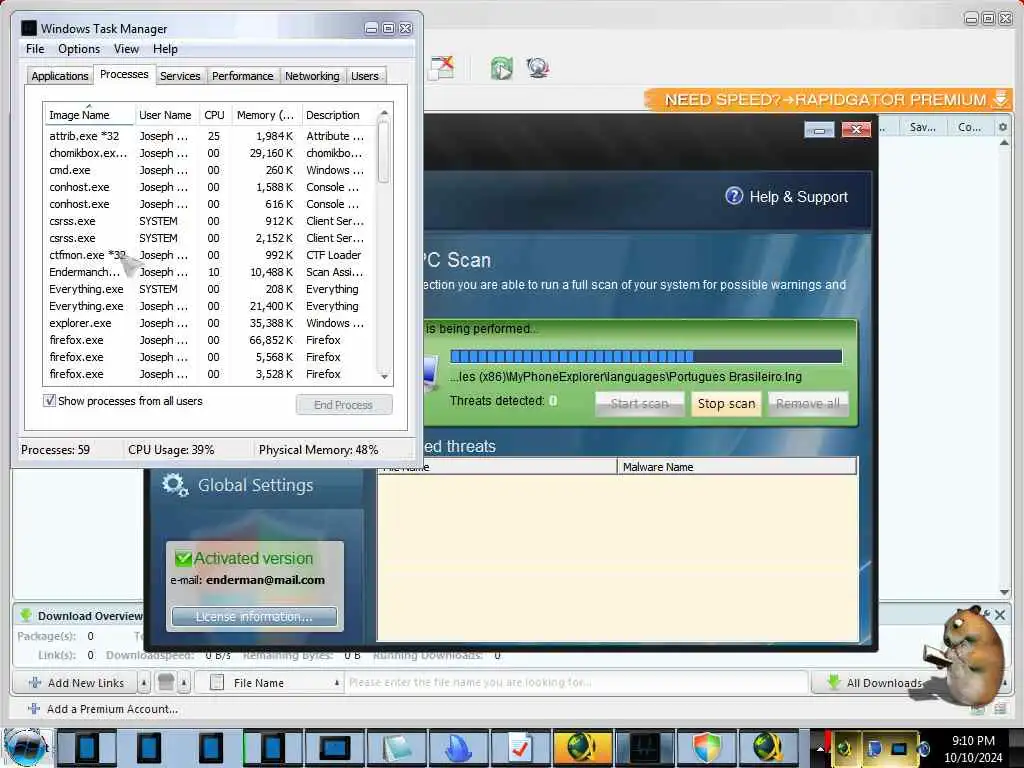Close the Download Overview panel with X
Image resolution: width=1024 pixels, height=768 pixels.
(x=1000, y=615)
